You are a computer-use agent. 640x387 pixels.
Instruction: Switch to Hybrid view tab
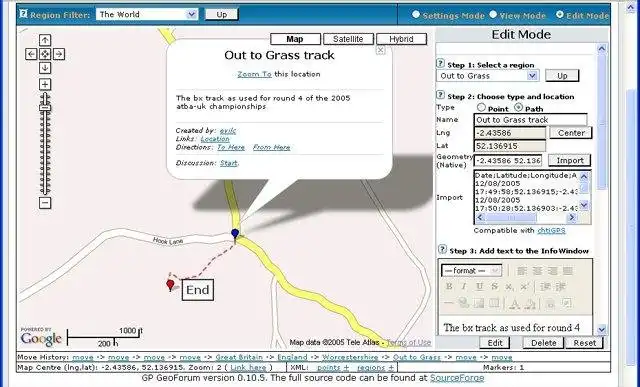(402, 39)
